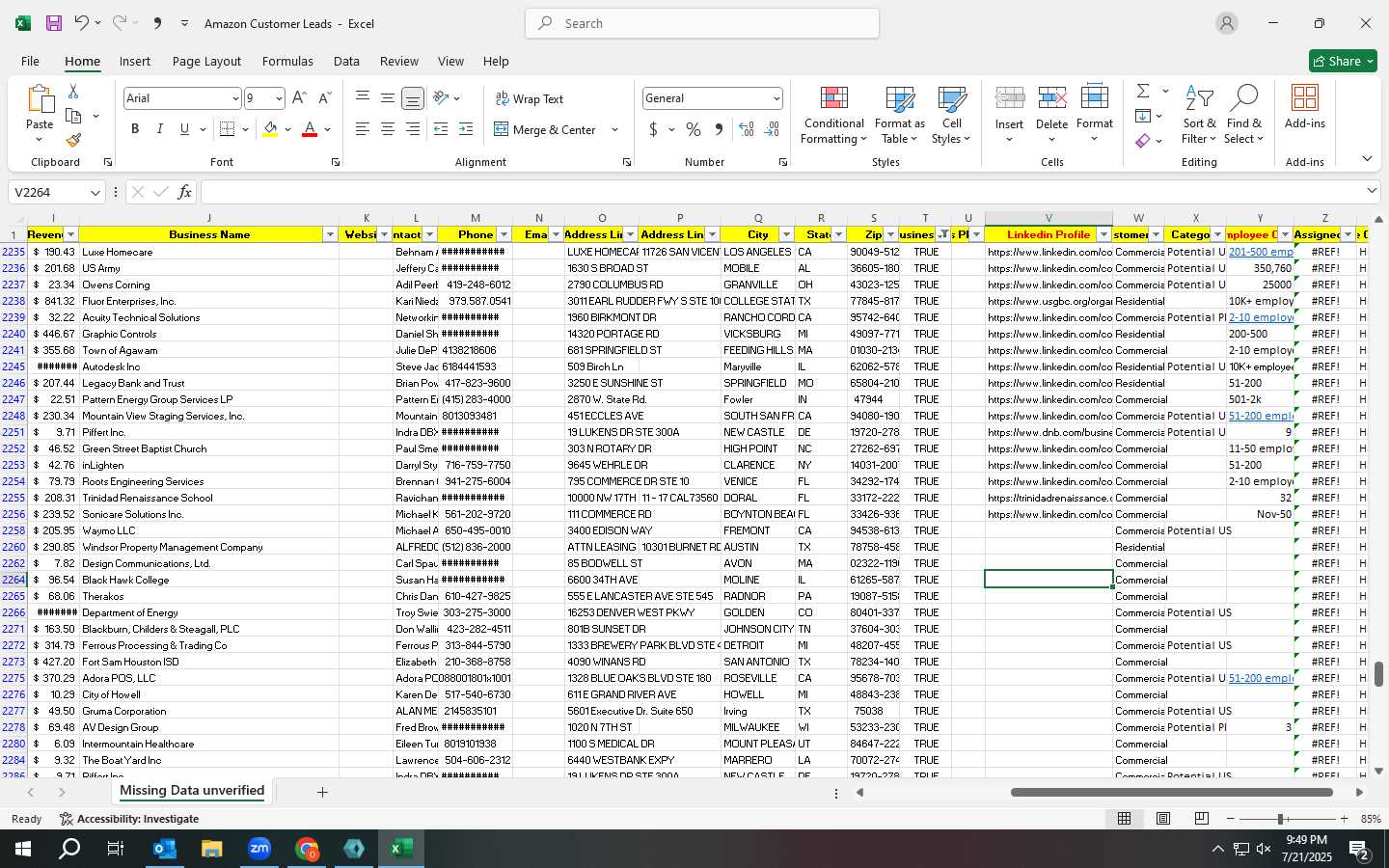Open City column filter dropdown

pos(786,234)
